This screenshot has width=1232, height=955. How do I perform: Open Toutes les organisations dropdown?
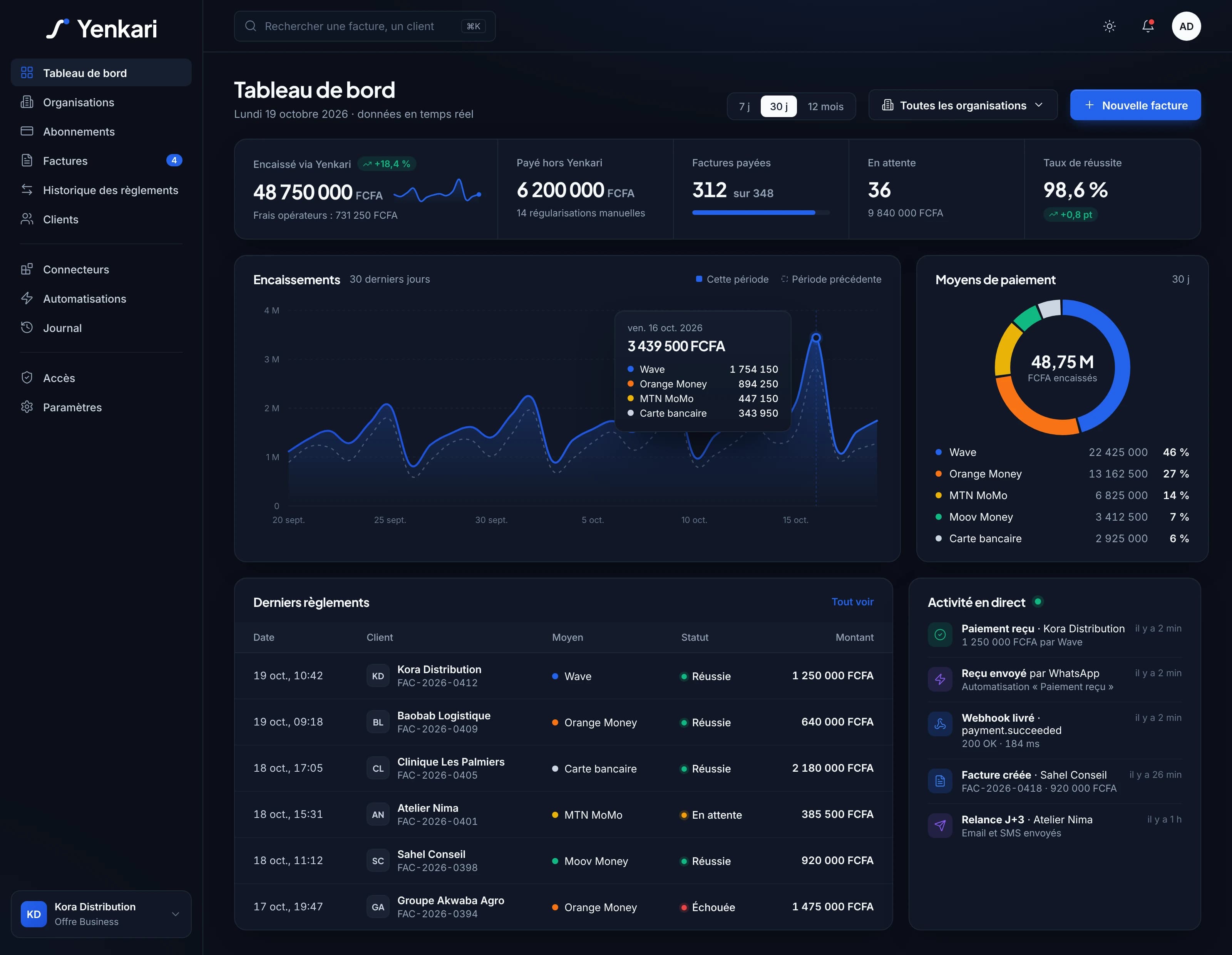coord(962,106)
